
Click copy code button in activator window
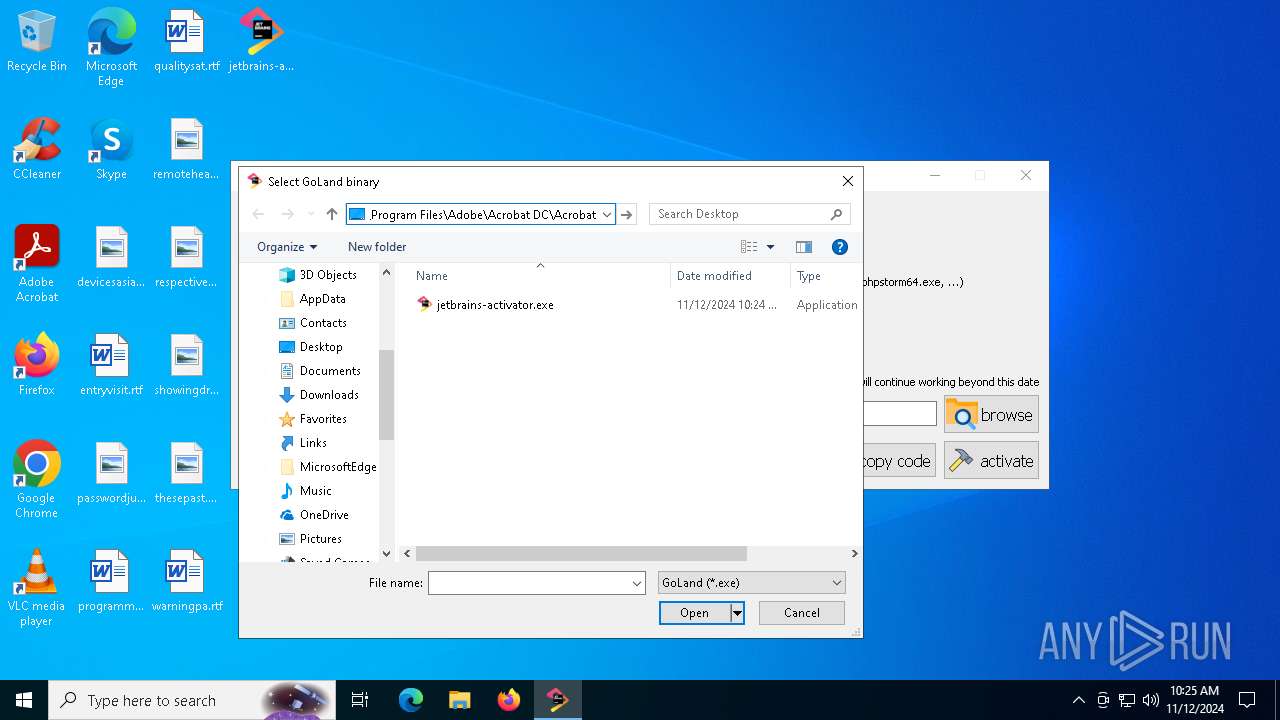point(899,461)
